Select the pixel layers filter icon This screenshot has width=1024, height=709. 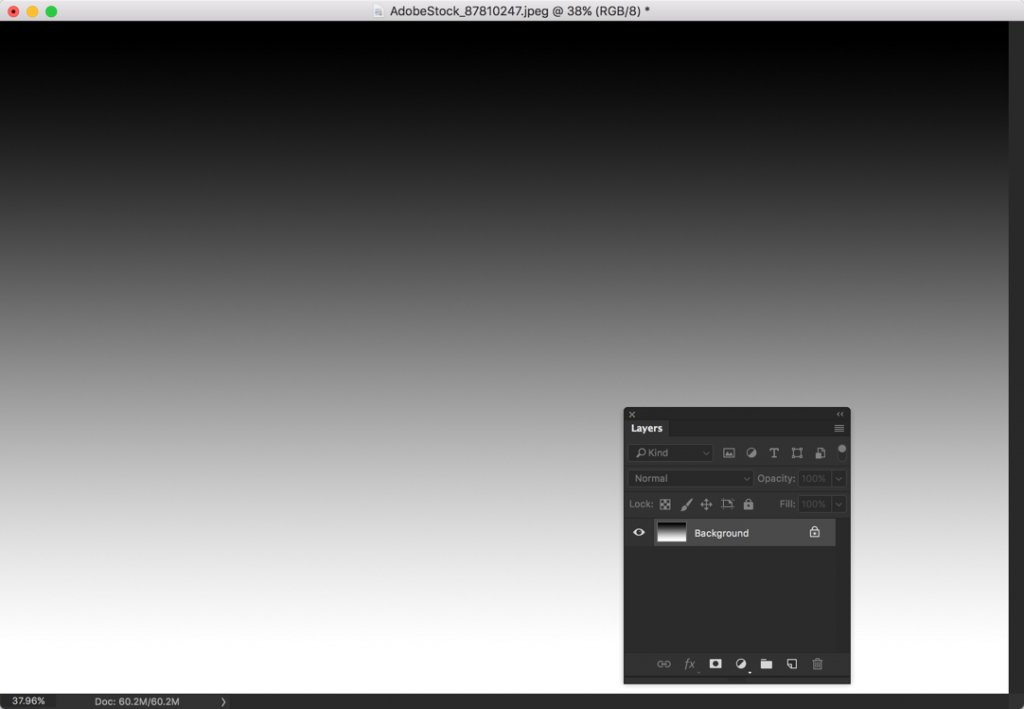730,452
